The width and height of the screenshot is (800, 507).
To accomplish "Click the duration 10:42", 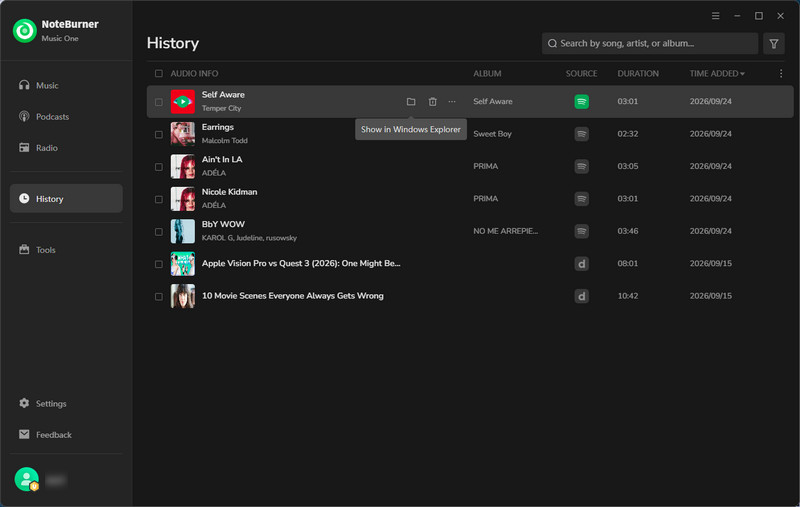I will pyautogui.click(x=628, y=296).
